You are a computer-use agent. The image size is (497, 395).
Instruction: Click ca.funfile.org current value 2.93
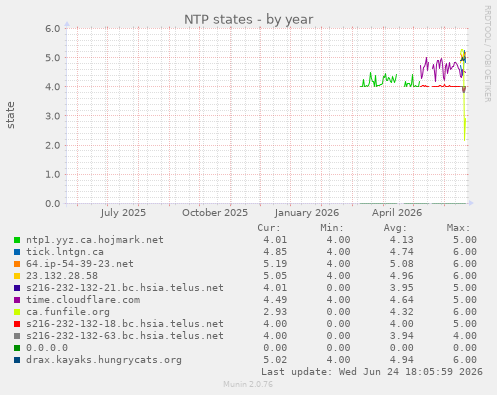pos(275,312)
